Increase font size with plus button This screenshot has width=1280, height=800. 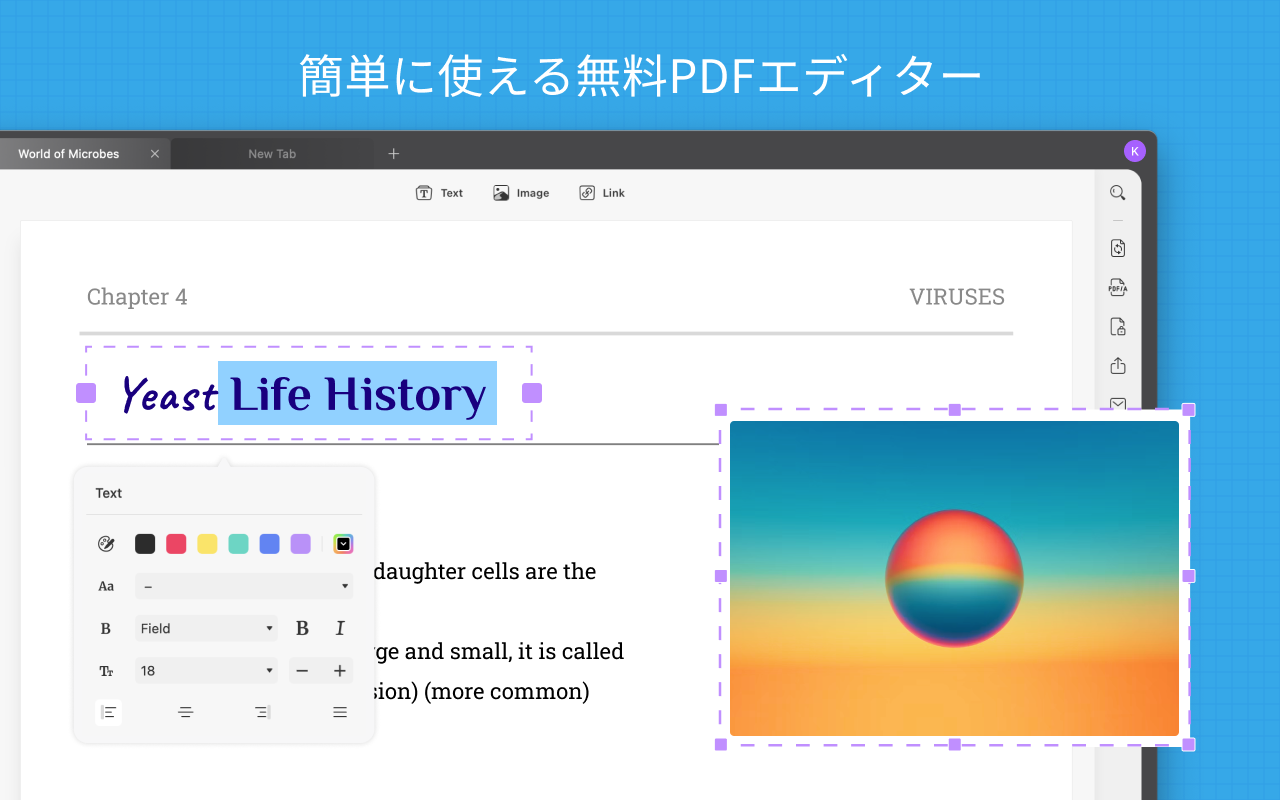[340, 671]
